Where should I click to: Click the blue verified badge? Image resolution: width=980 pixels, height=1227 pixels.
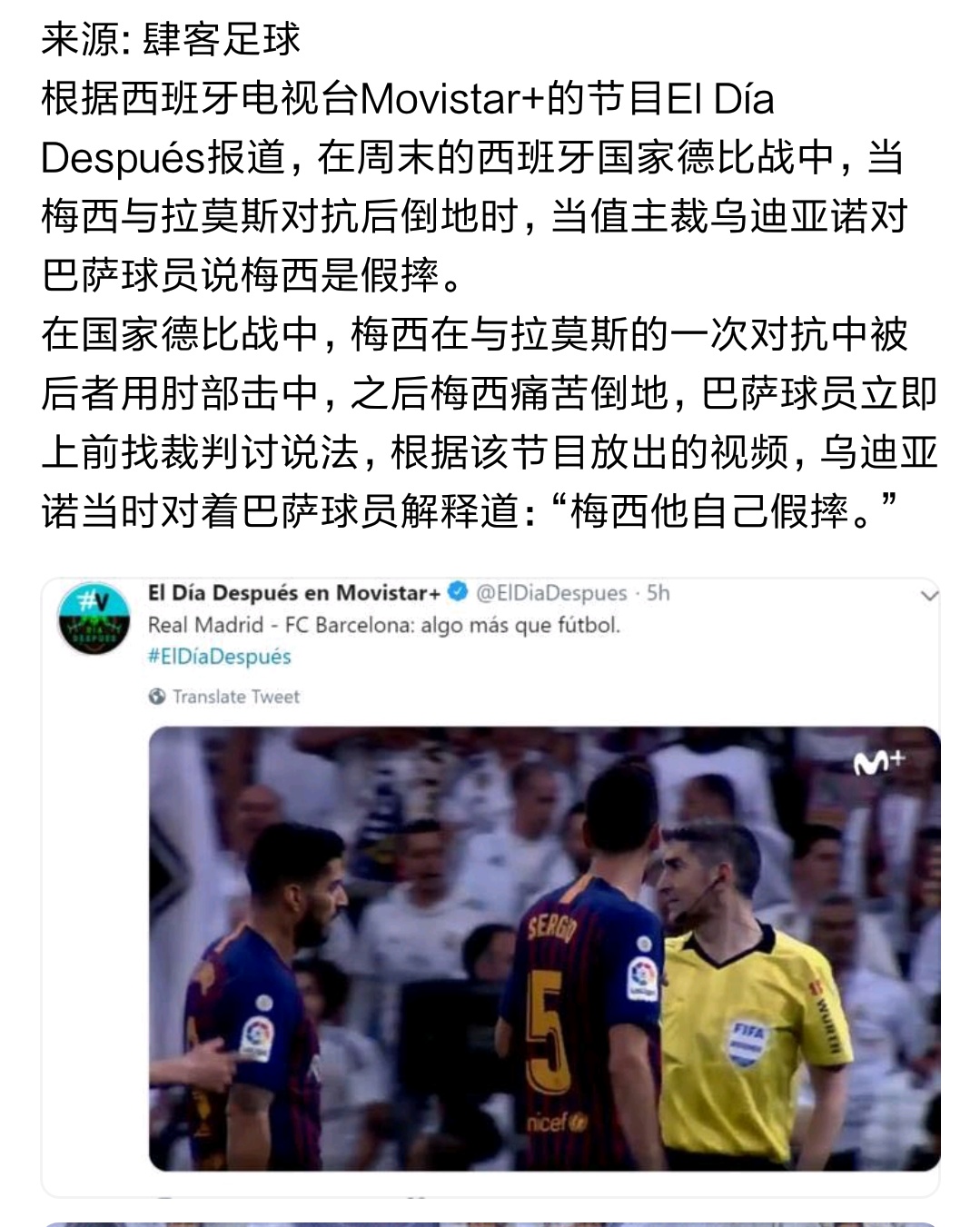[x=459, y=592]
